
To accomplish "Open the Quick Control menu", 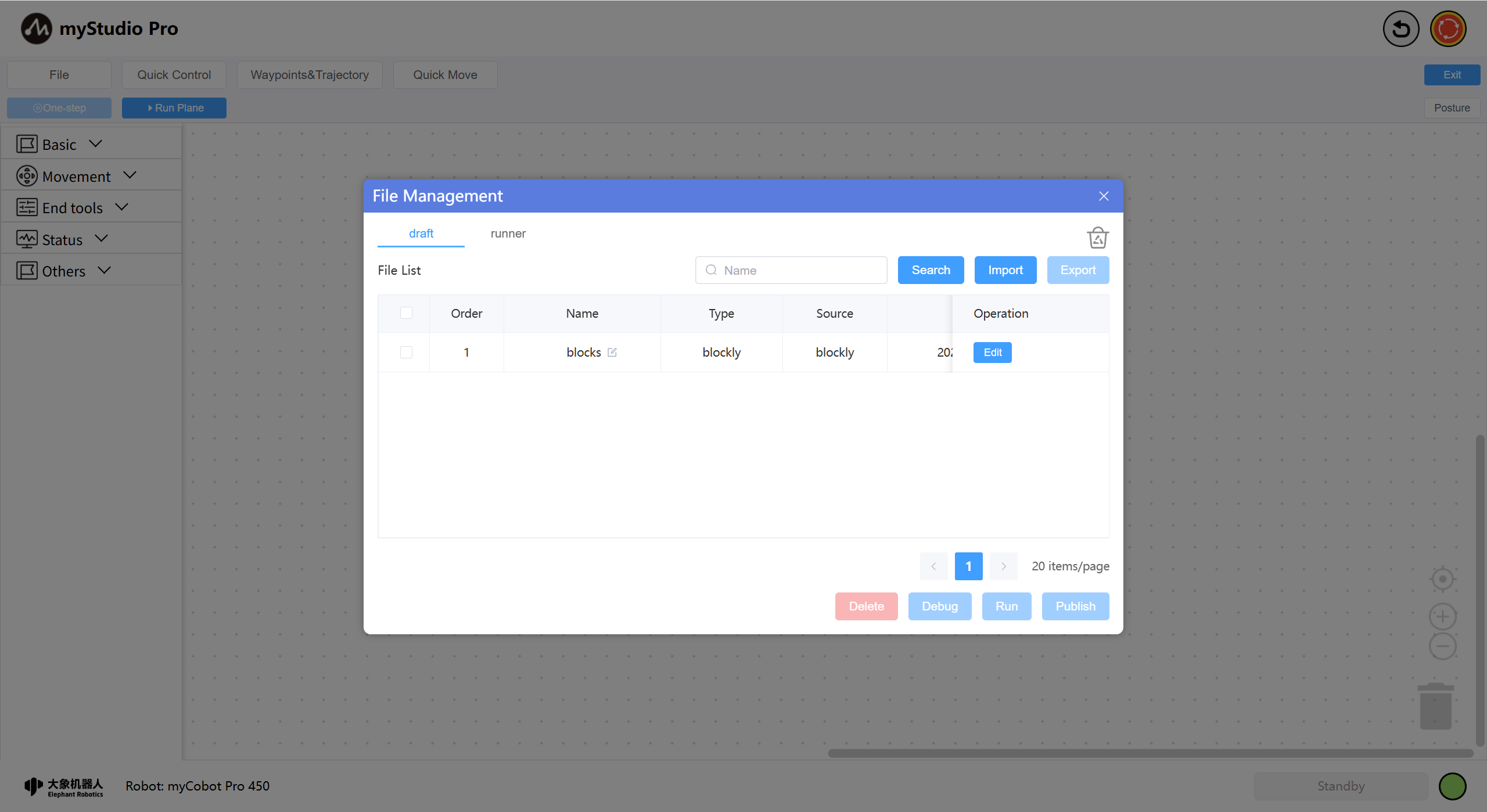I will click(174, 75).
